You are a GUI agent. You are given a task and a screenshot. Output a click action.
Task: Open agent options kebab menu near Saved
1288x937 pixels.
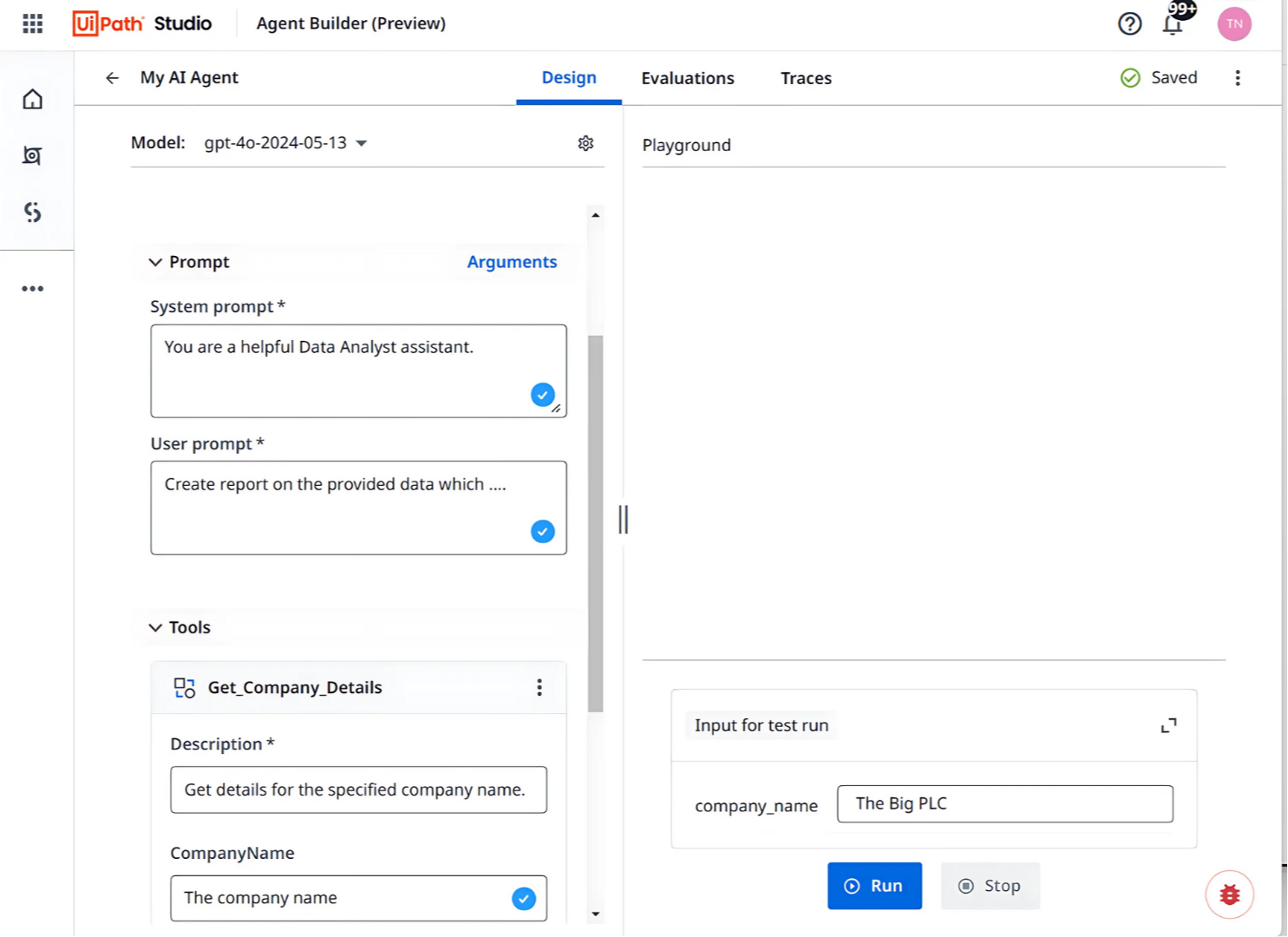tap(1238, 78)
